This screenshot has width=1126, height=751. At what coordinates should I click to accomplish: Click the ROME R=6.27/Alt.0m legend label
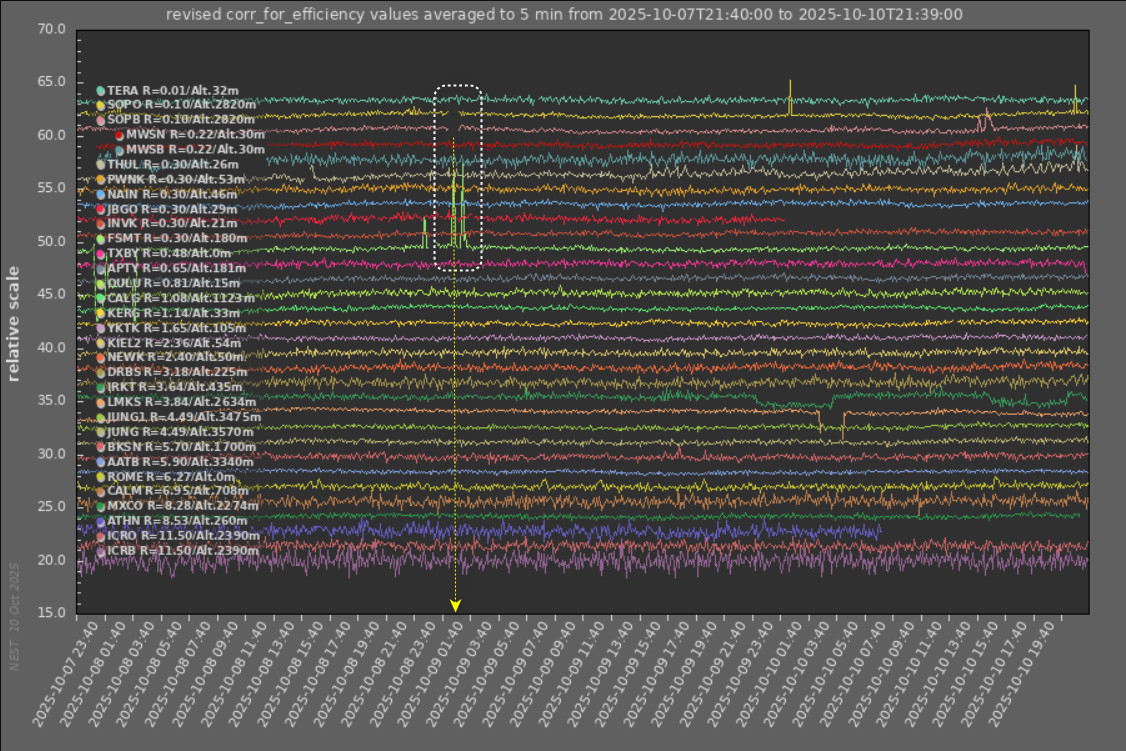click(175, 477)
